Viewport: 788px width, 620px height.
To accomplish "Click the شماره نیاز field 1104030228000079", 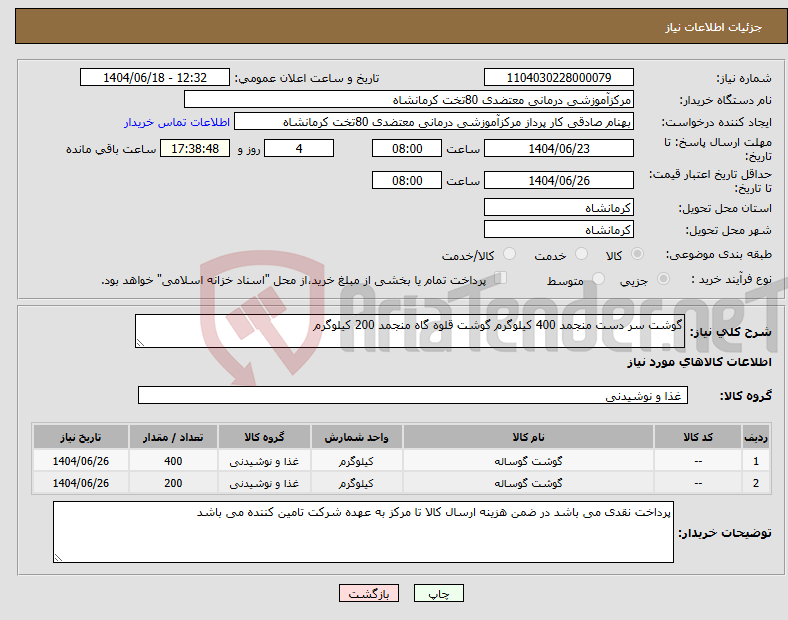I will pos(558,77).
